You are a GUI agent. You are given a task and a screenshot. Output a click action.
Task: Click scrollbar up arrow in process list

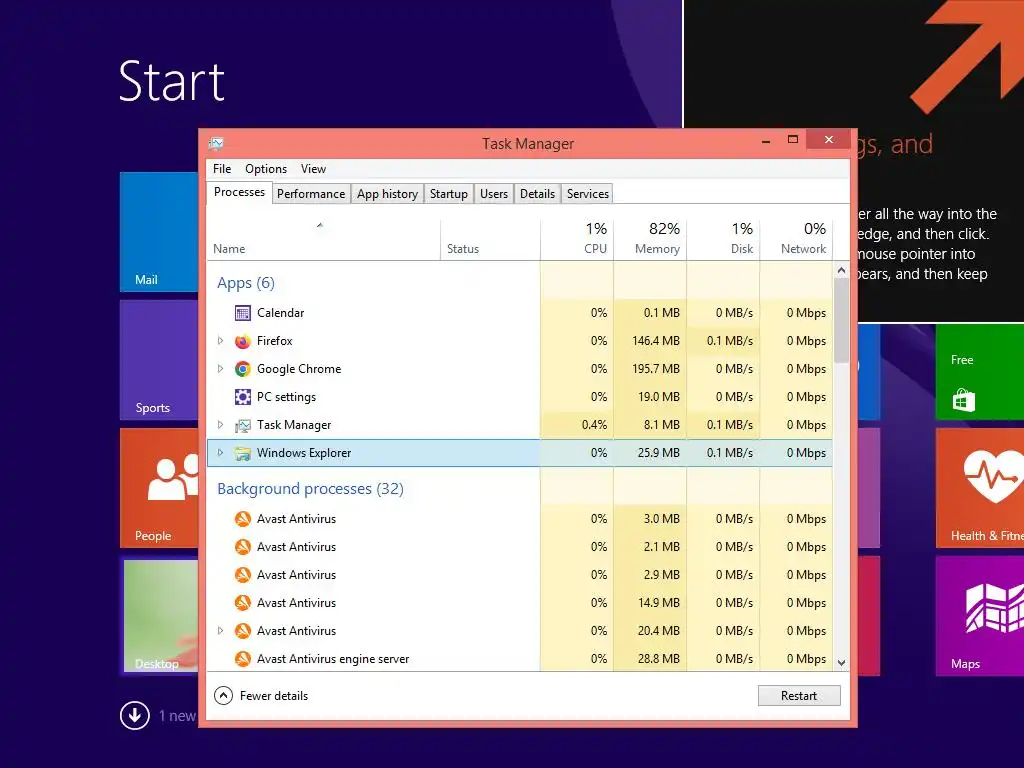[841, 270]
